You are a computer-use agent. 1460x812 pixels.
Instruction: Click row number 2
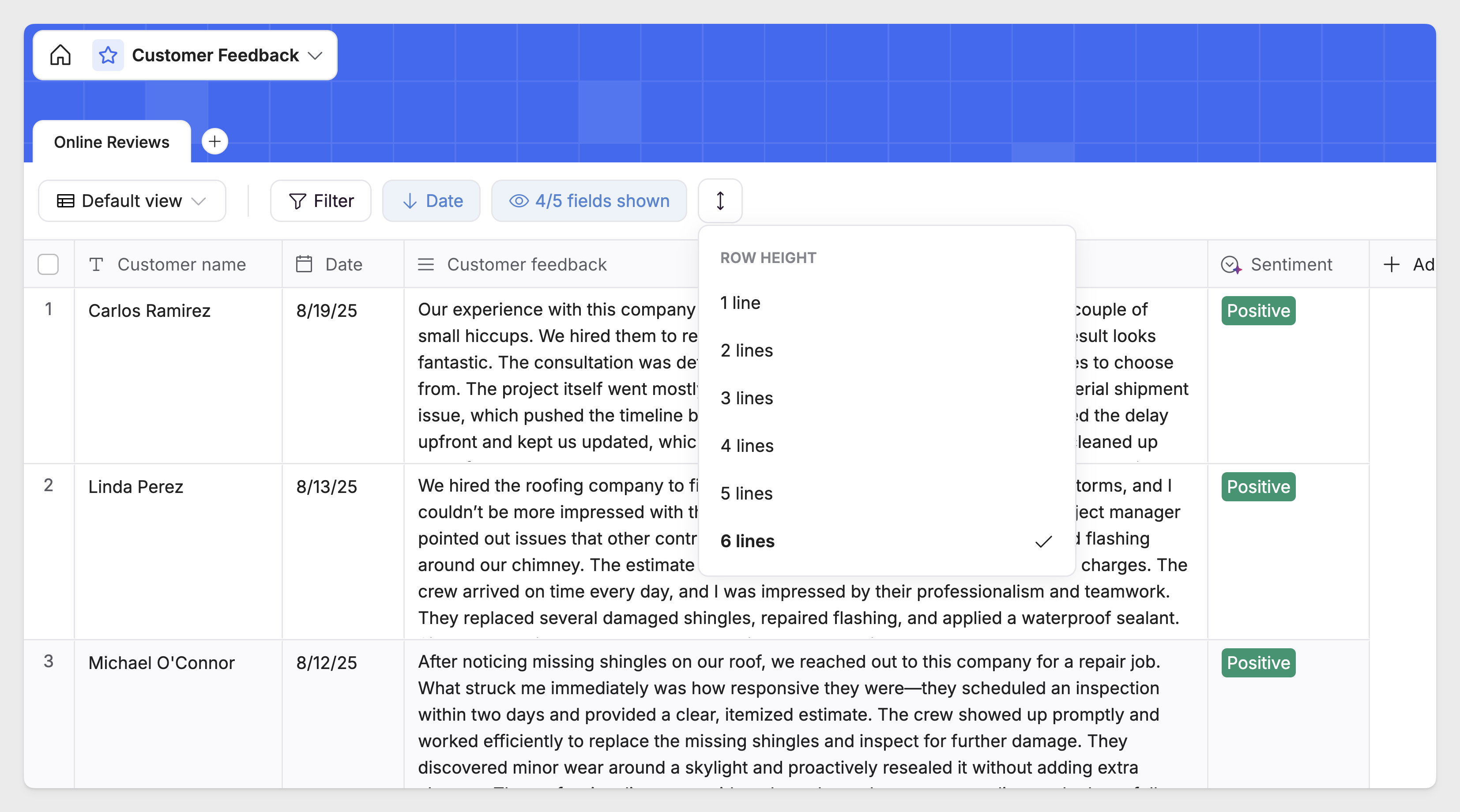(x=49, y=485)
